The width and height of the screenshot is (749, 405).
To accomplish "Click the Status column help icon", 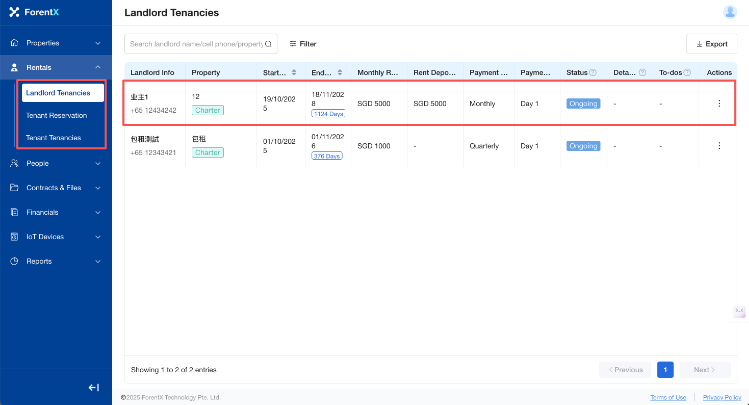I will [x=594, y=73].
